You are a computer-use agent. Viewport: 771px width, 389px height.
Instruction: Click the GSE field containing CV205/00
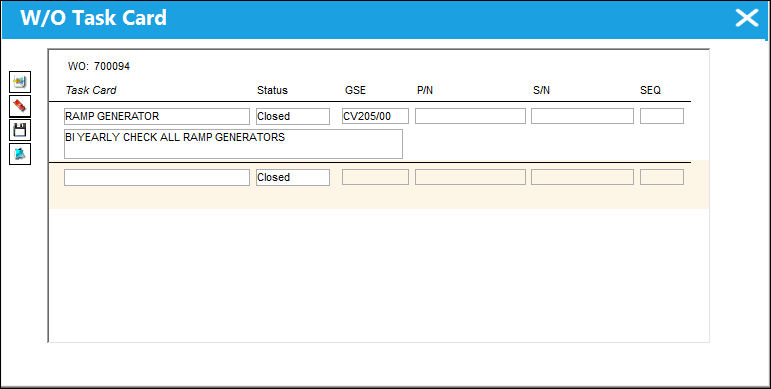click(x=375, y=116)
